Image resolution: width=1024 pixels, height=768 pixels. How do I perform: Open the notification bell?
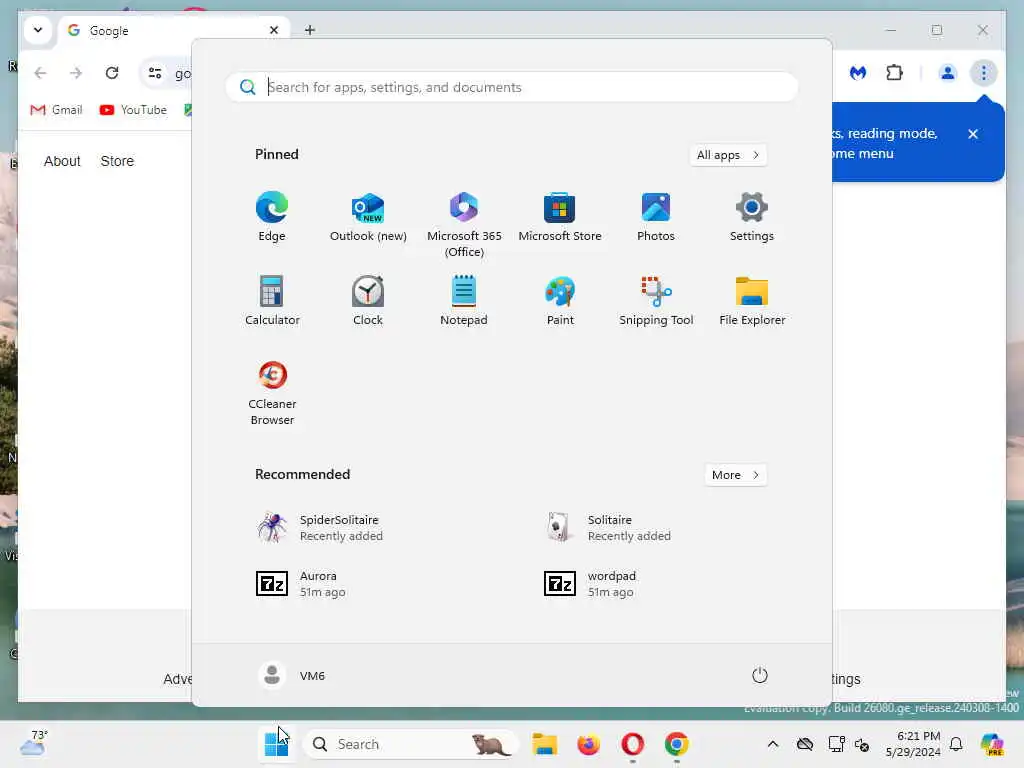tap(956, 744)
